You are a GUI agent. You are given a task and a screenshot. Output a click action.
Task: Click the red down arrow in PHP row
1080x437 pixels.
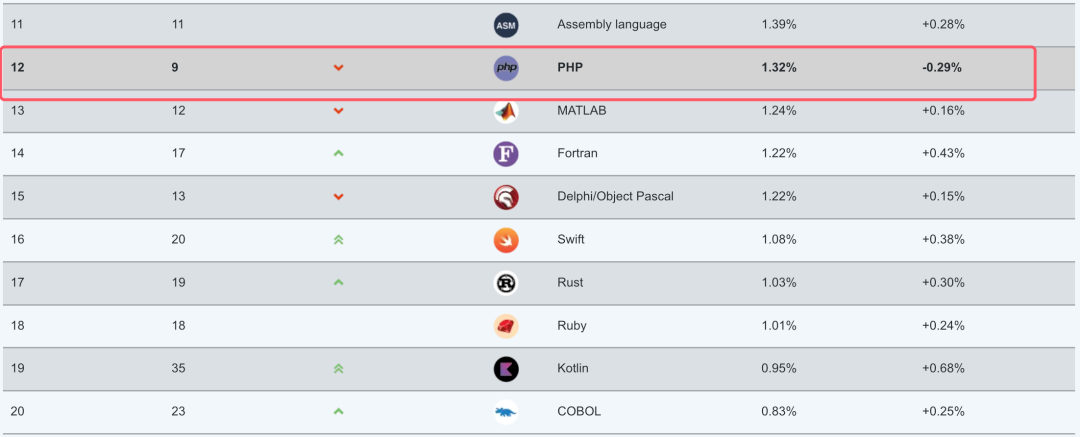click(338, 68)
